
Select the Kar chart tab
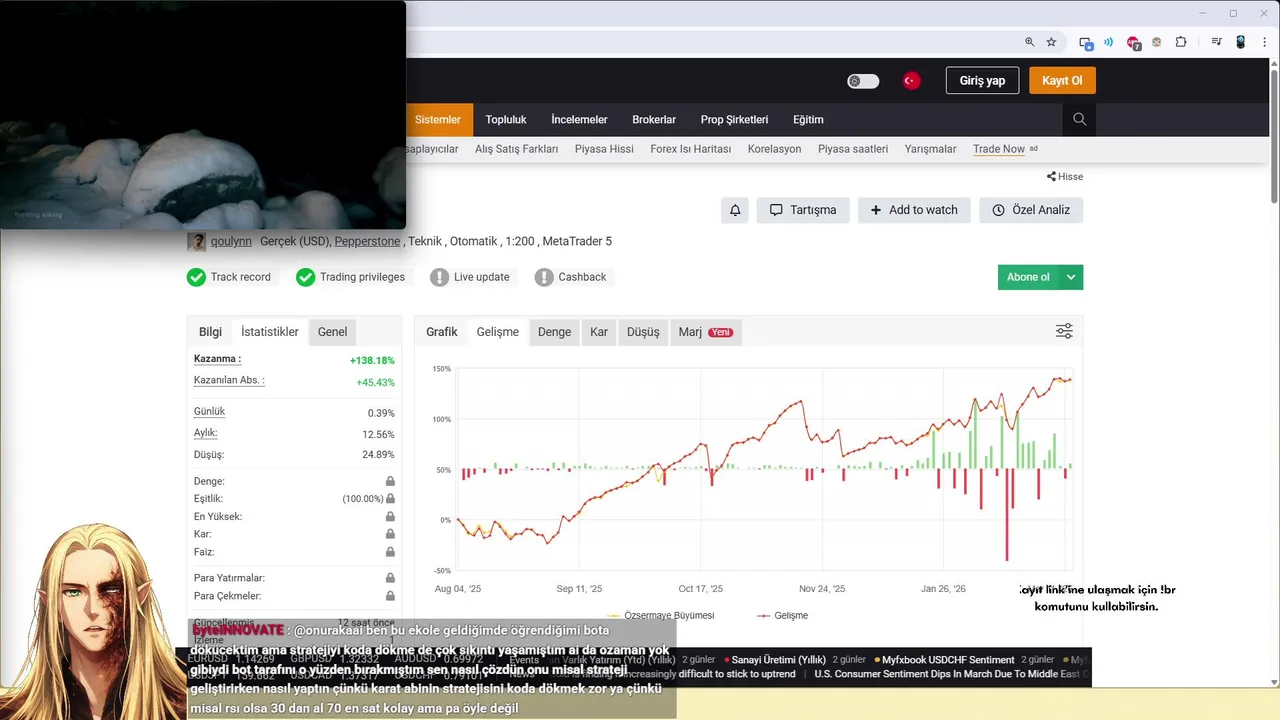point(599,332)
